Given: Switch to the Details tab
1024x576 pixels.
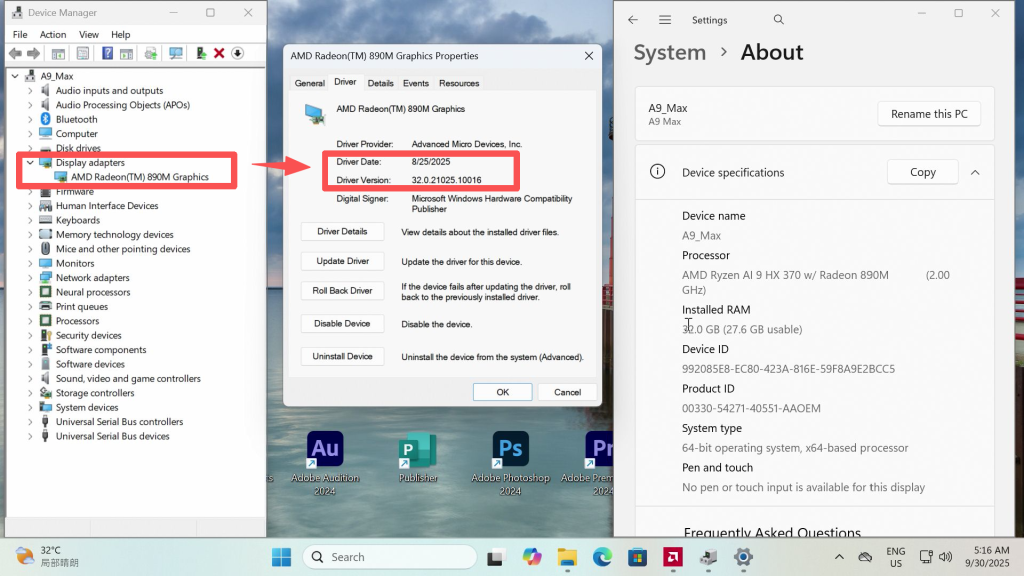Looking at the screenshot, I should (x=380, y=83).
